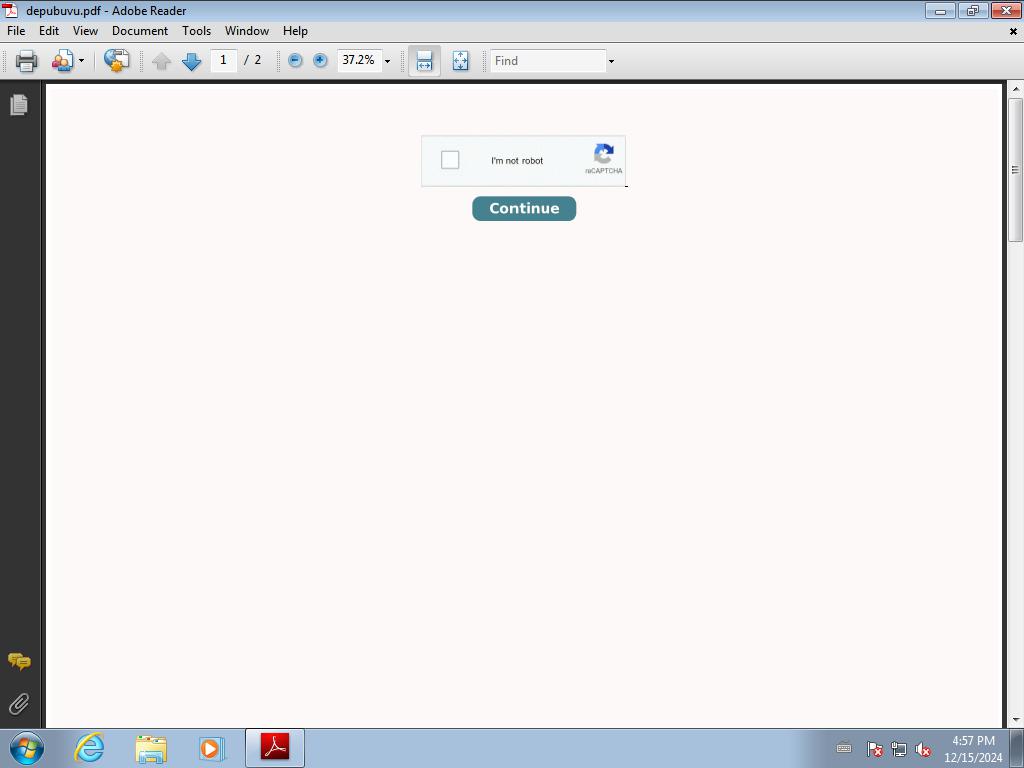Click the globe web conference icon

(117, 61)
